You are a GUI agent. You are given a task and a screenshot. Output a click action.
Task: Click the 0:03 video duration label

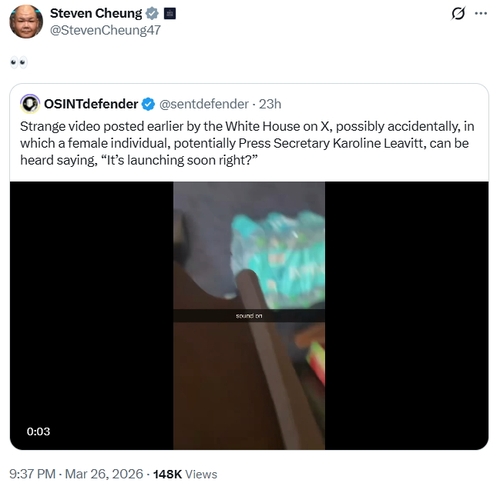38,431
